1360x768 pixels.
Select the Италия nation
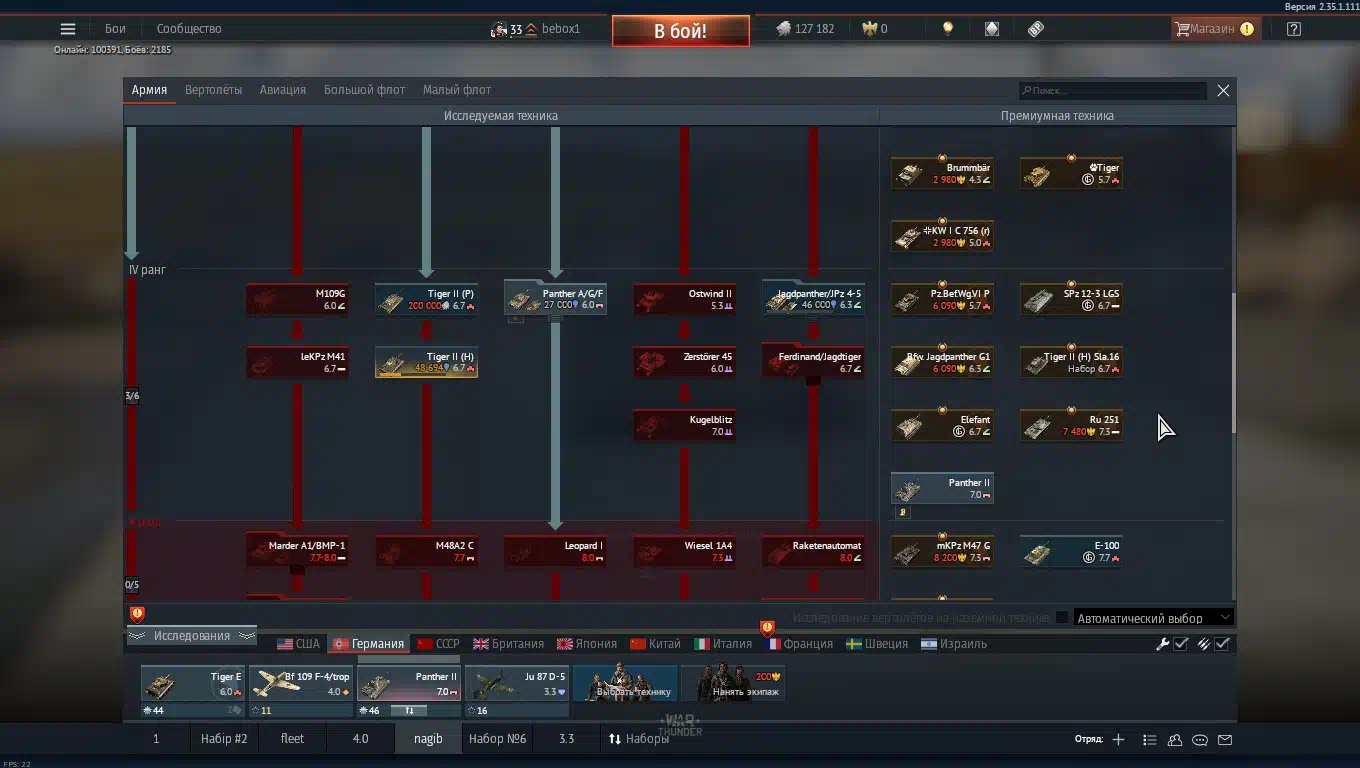click(x=723, y=644)
